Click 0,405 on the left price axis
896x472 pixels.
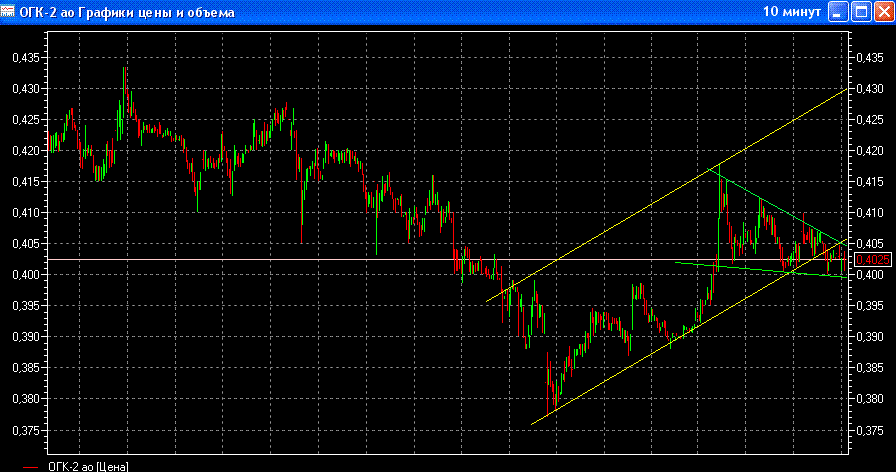click(26, 244)
